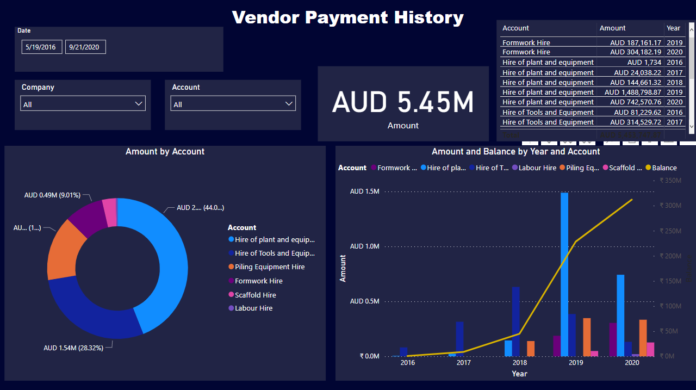Screen dimensions: 696x390
Task: Select the orange 2018 bar
Action: 531,348
